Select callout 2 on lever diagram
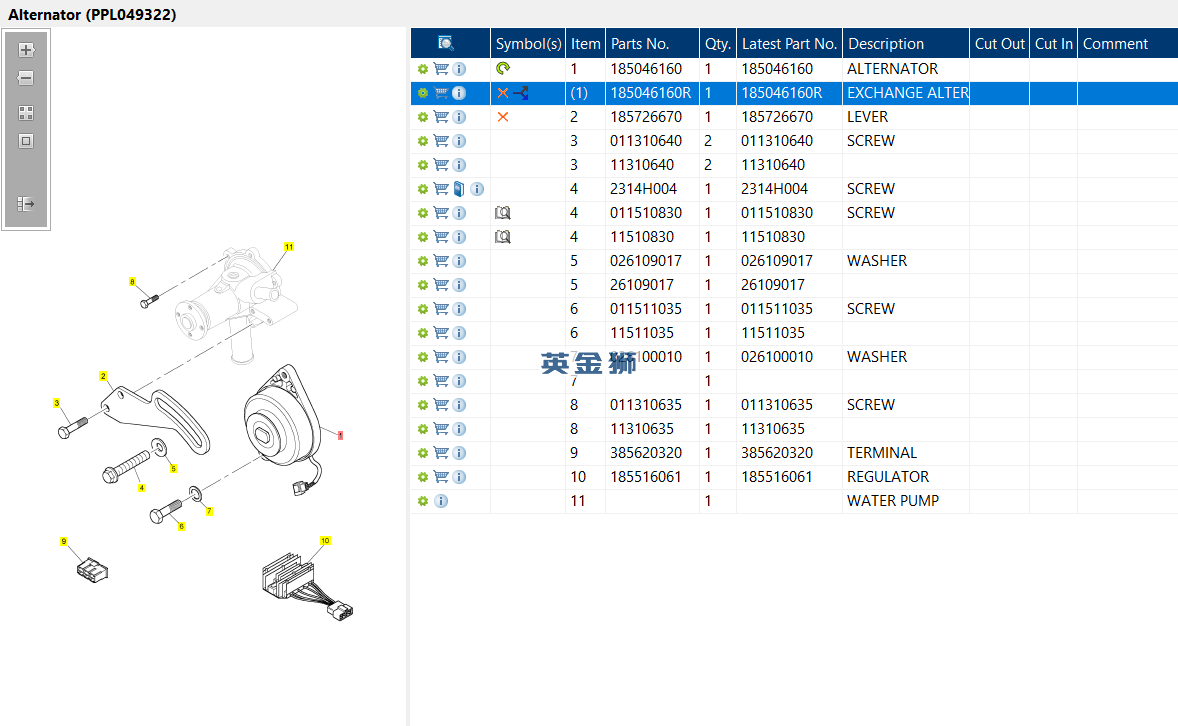 click(103, 376)
